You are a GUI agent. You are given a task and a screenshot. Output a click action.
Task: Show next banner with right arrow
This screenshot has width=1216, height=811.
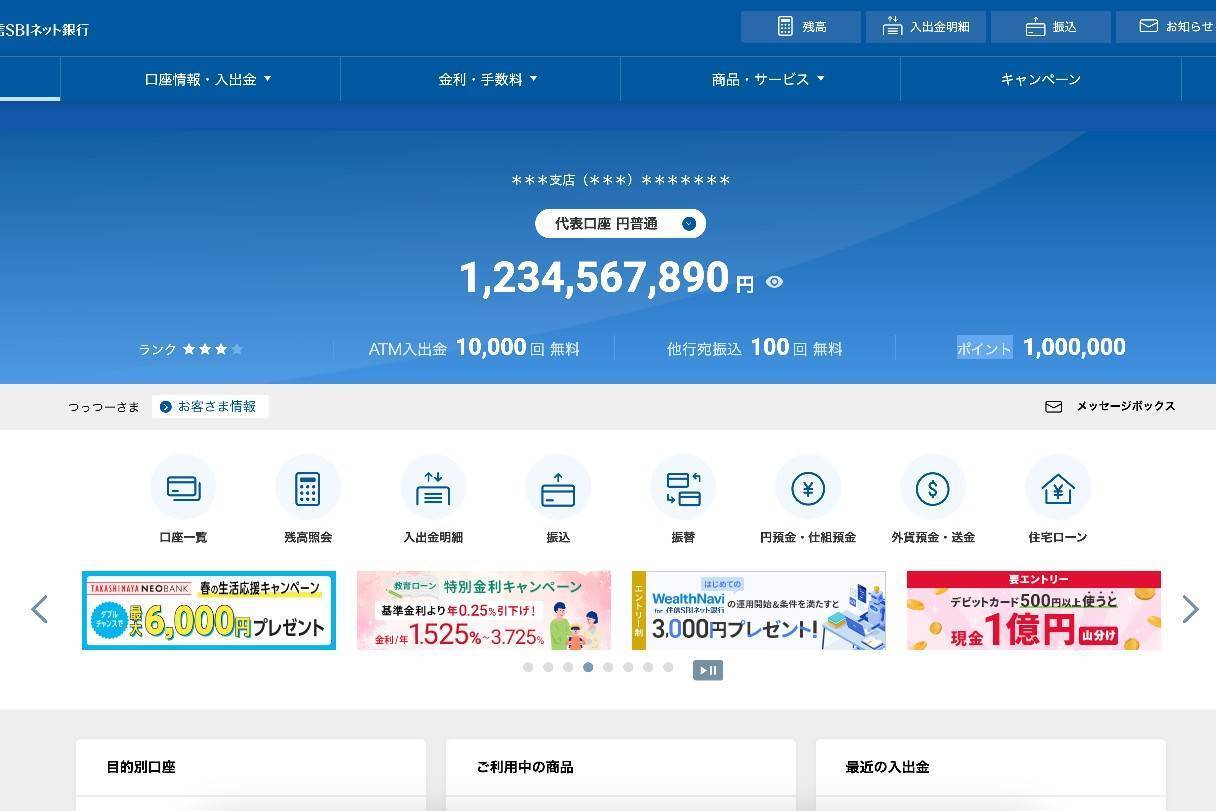click(1190, 609)
